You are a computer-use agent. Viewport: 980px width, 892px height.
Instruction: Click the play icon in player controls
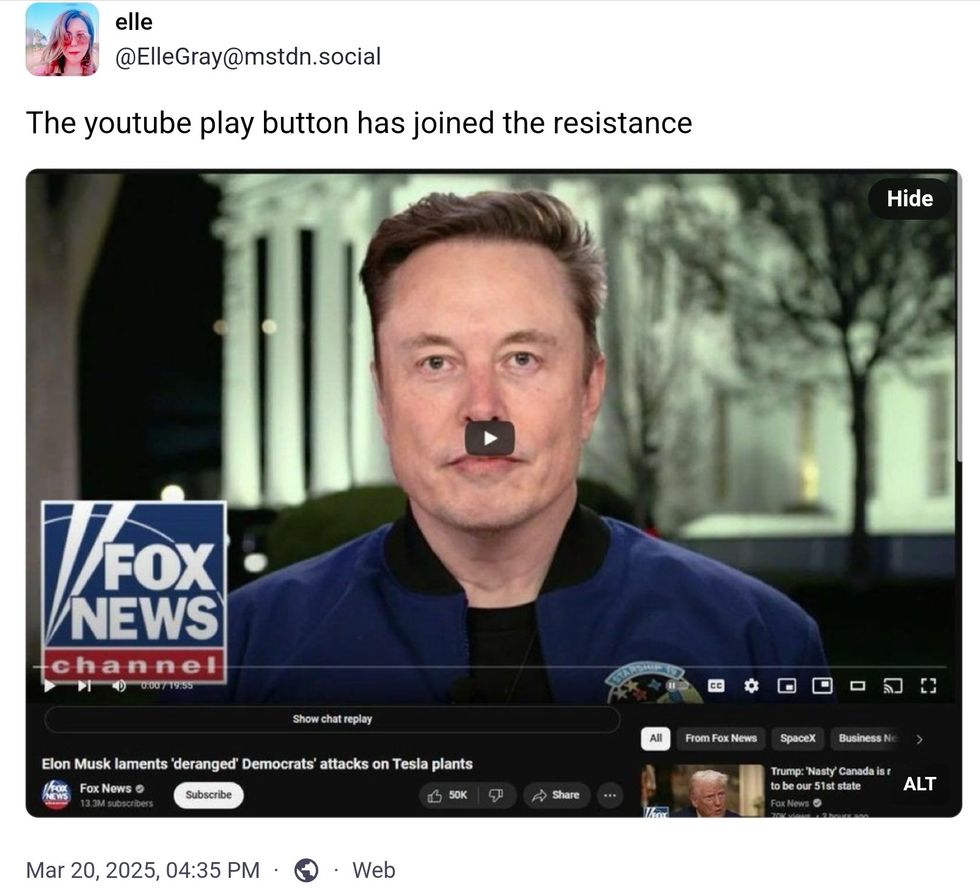click(49, 686)
